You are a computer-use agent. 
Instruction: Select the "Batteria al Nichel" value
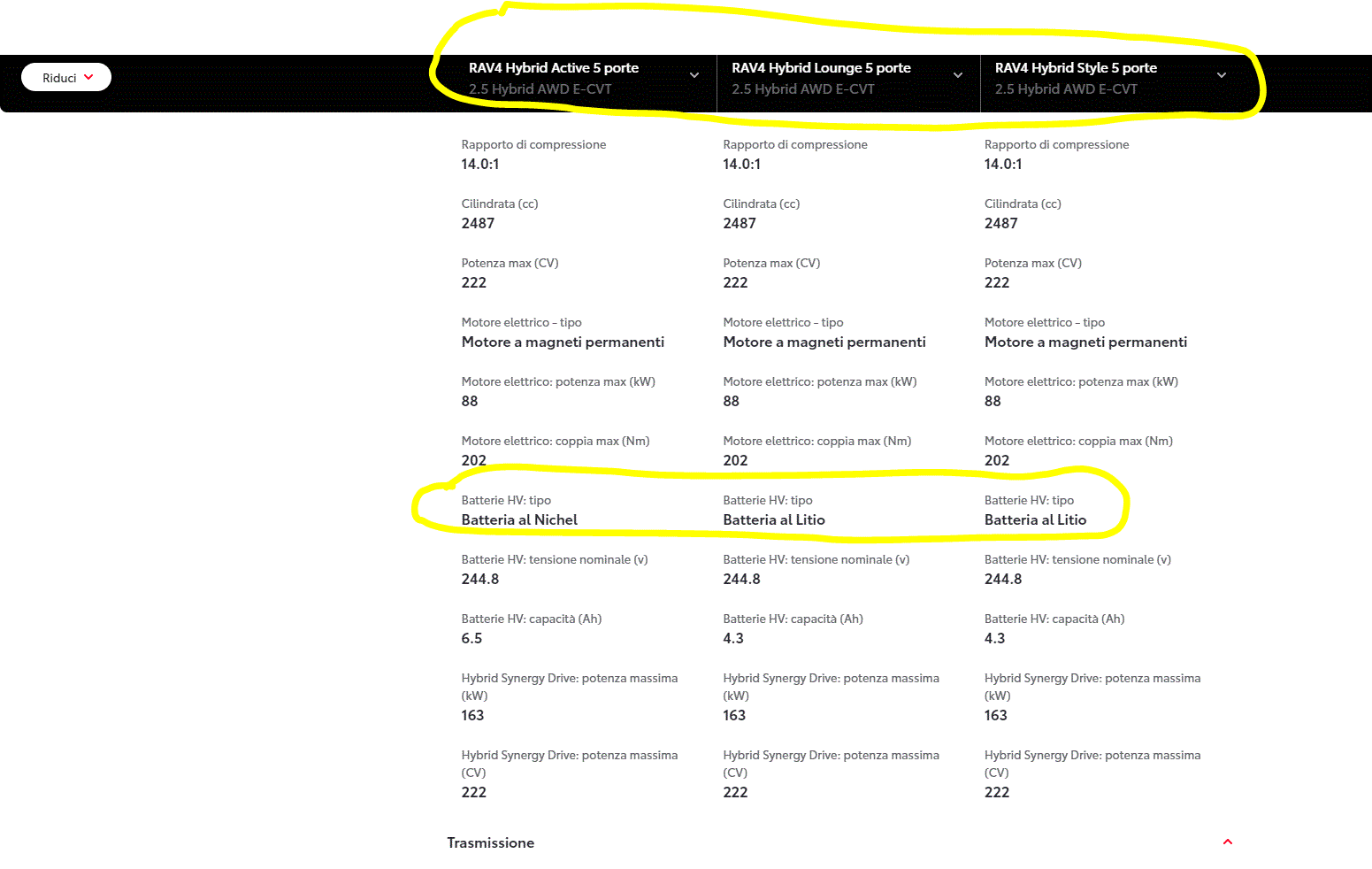pos(519,520)
